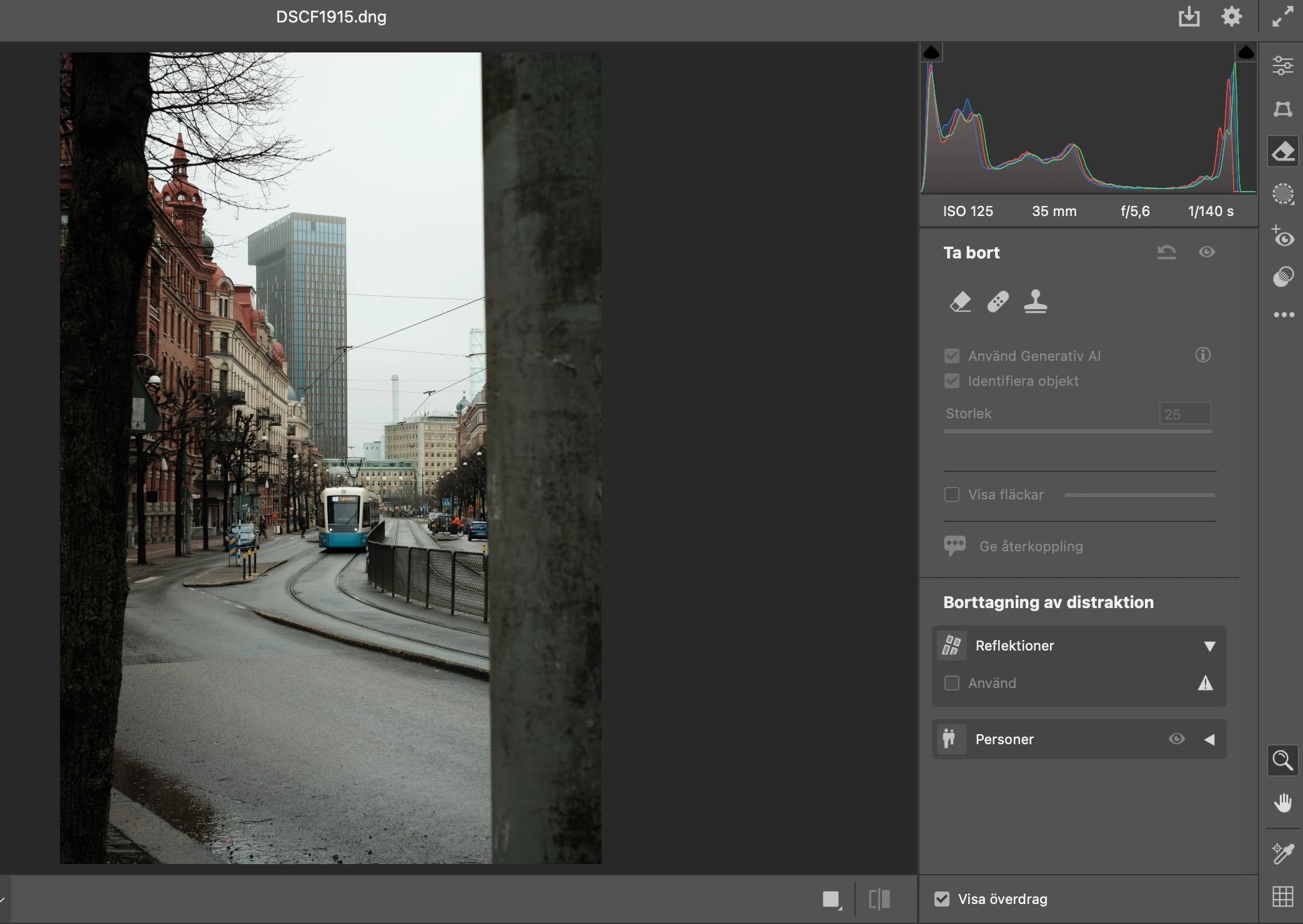Click the save image download icon
This screenshot has height=924, width=1303.
[1189, 17]
